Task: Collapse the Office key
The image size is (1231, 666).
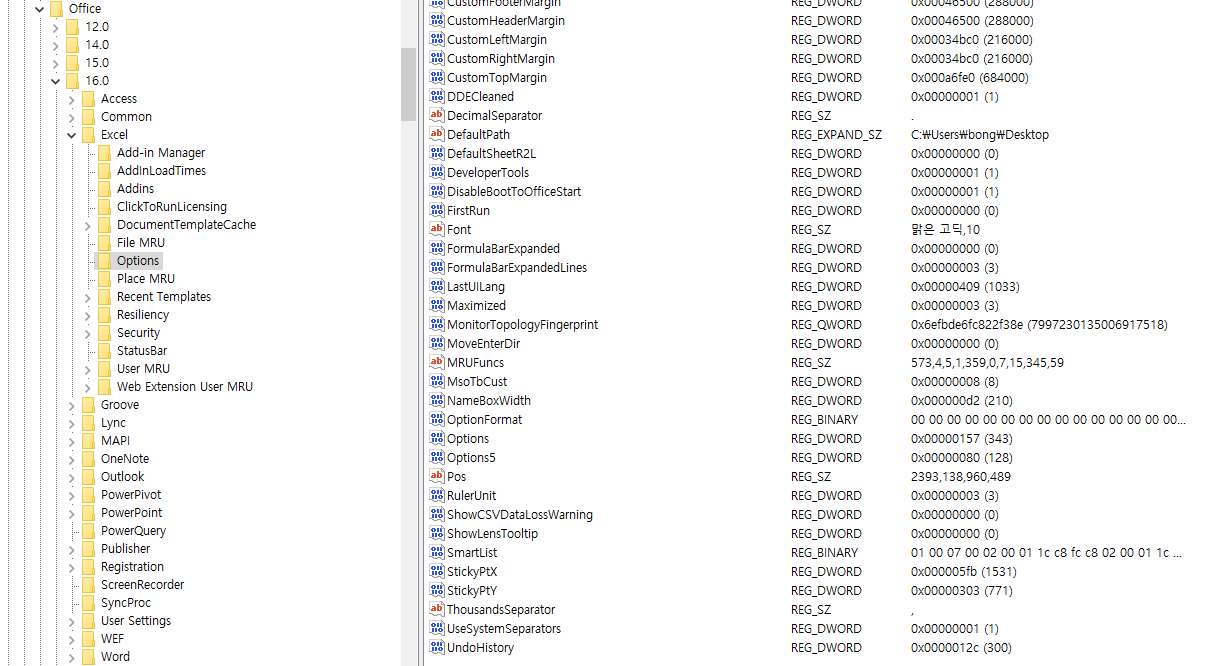Action: tap(39, 9)
